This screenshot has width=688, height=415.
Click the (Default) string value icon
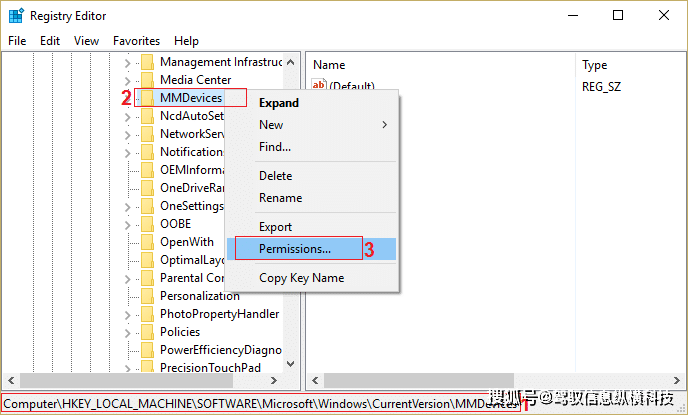[x=319, y=88]
